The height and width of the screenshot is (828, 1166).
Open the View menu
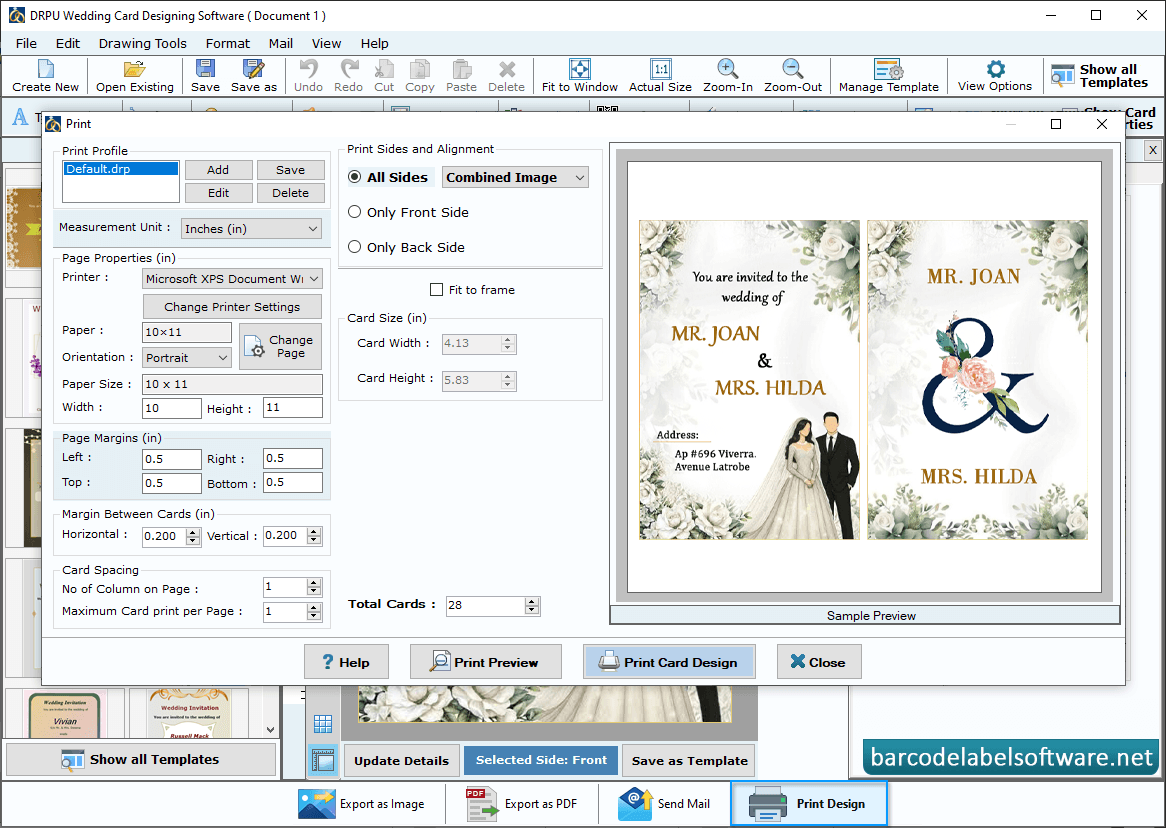326,43
